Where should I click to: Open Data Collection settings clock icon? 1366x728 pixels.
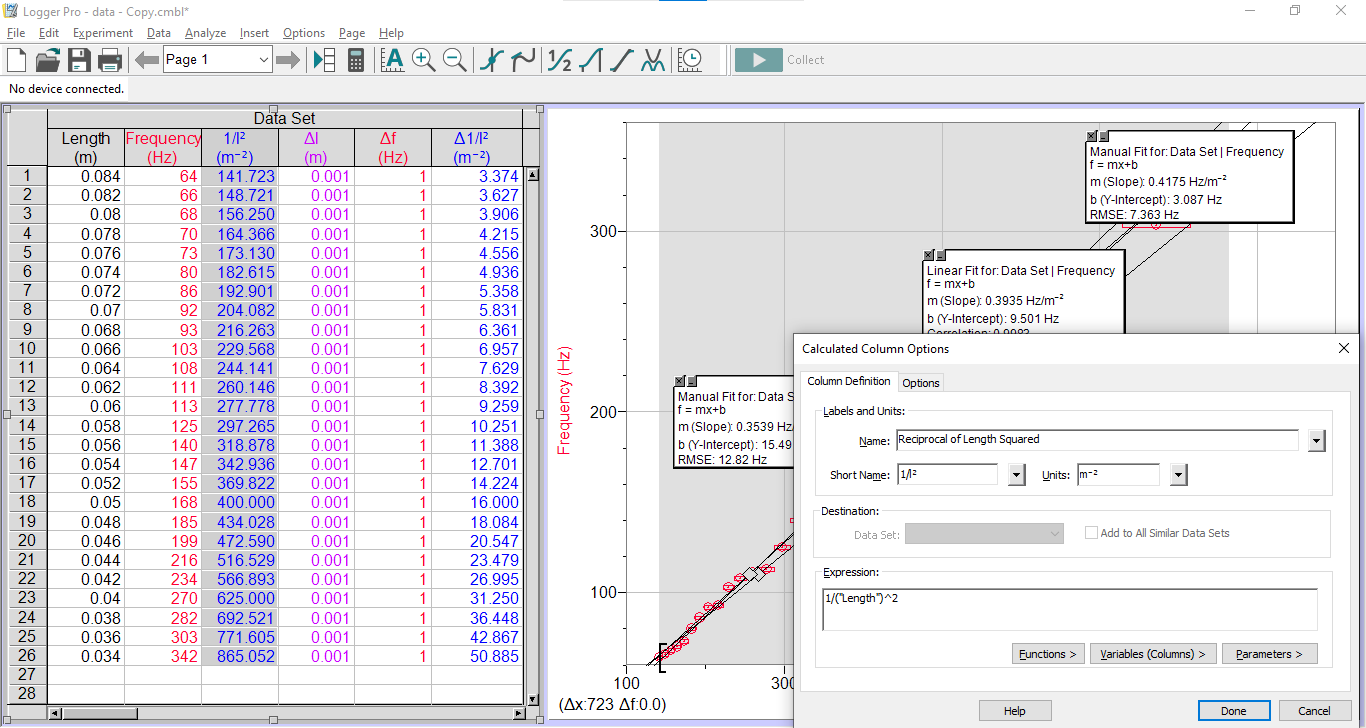pyautogui.click(x=690, y=60)
